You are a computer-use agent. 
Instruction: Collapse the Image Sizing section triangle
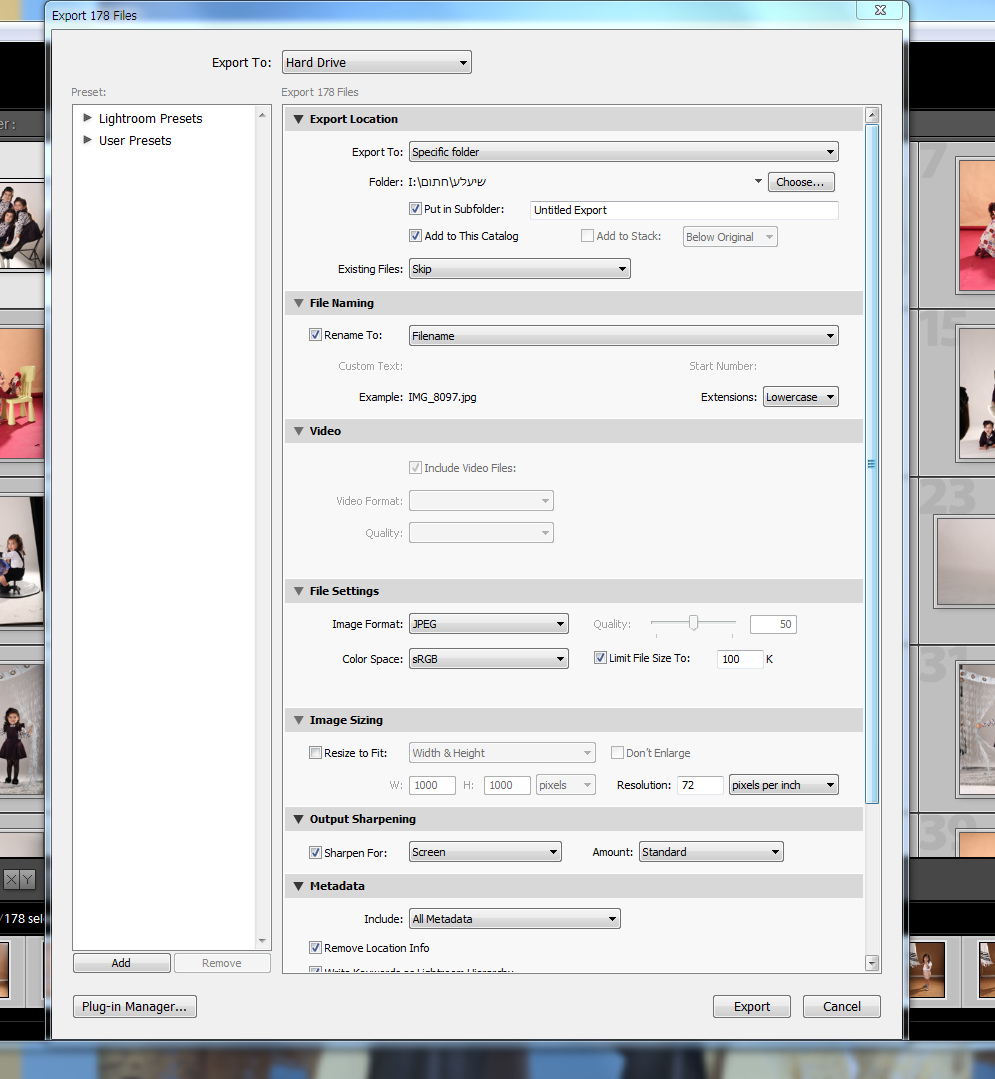tap(299, 720)
